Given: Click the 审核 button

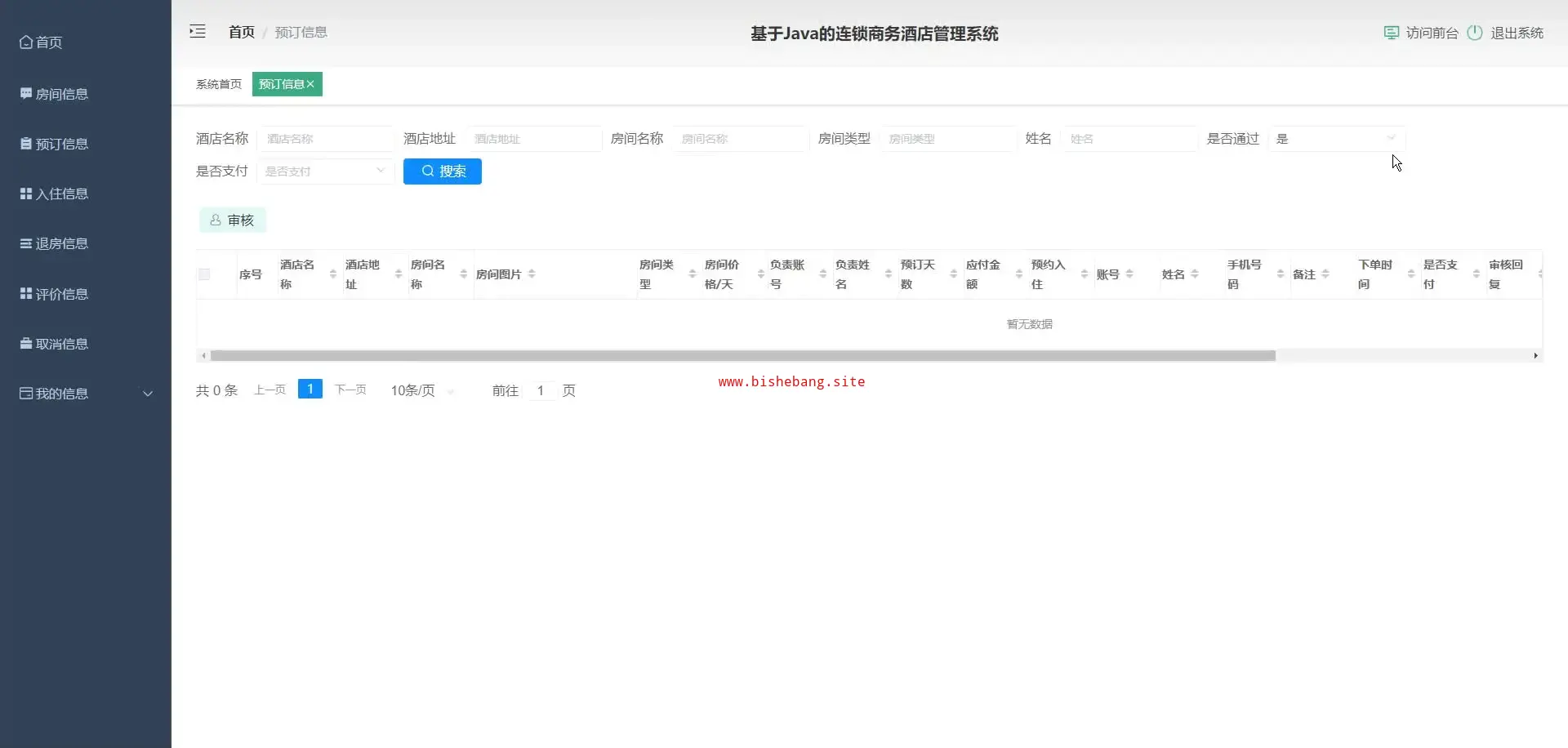Looking at the screenshot, I should (233, 220).
